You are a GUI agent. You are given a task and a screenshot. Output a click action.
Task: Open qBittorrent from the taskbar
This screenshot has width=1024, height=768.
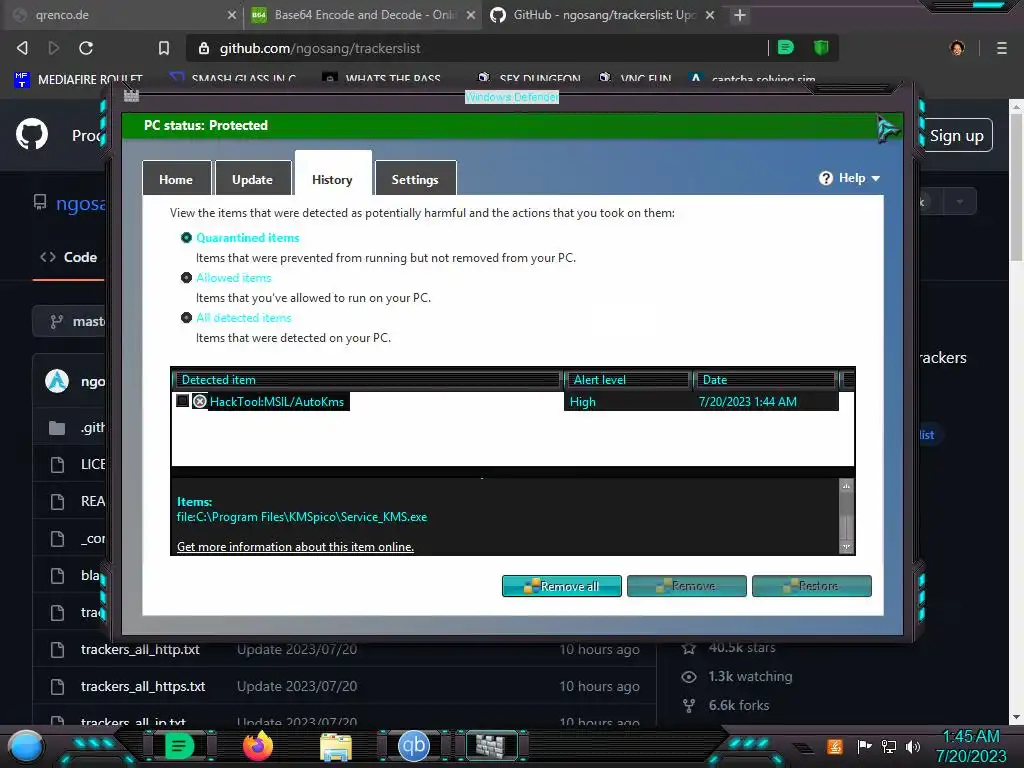click(413, 746)
